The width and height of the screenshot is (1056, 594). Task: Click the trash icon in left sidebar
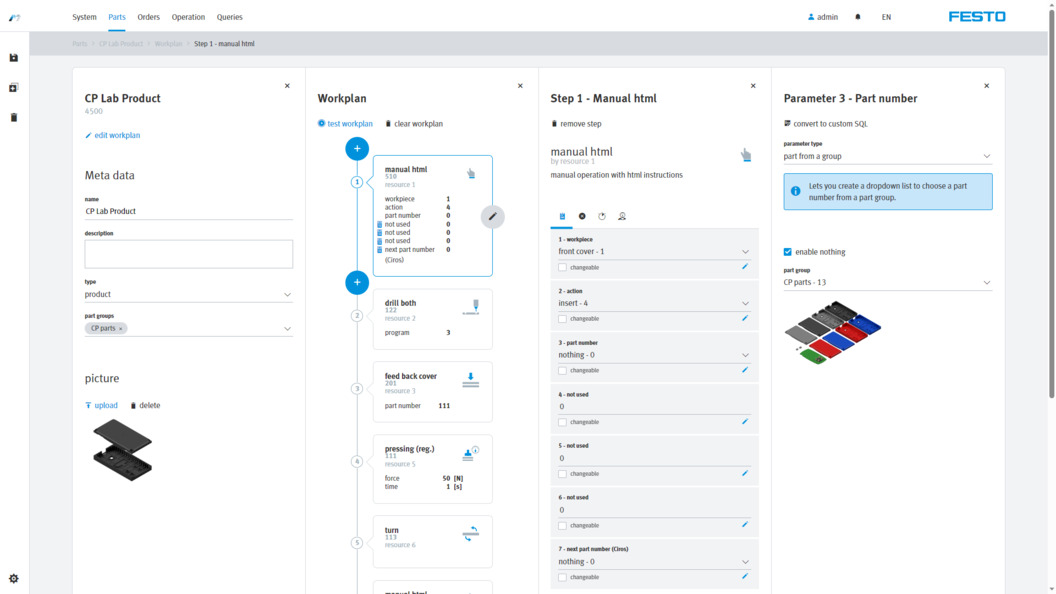tap(14, 118)
